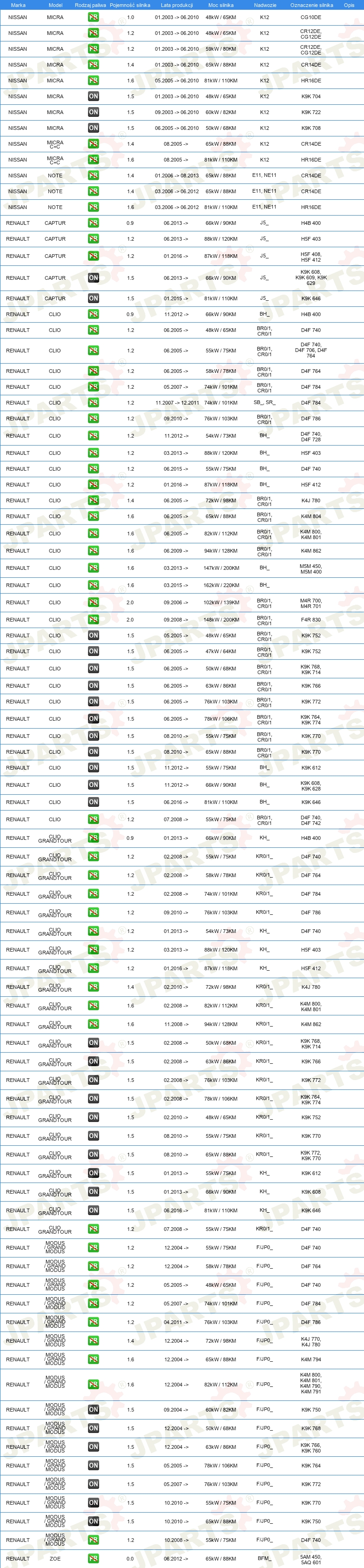364x1568 pixels.
Task: Select the 'D4F 740, D4F 706, D4F 764' cell
Action: click(x=310, y=350)
